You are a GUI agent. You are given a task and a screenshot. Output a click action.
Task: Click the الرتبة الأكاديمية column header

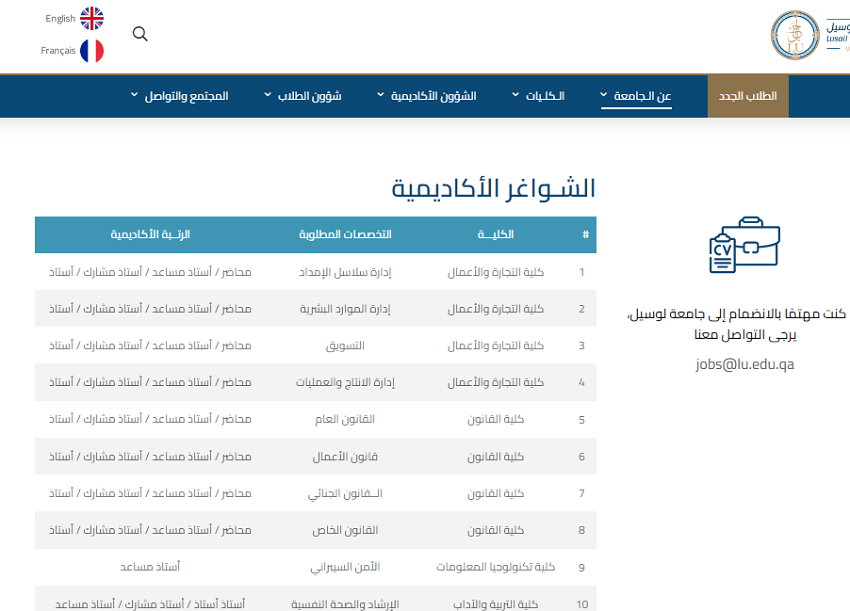150,235
